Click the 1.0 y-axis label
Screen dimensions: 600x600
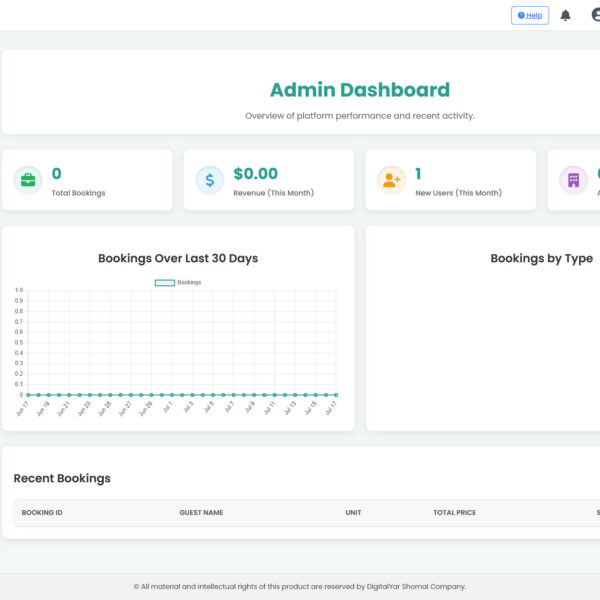coord(19,290)
